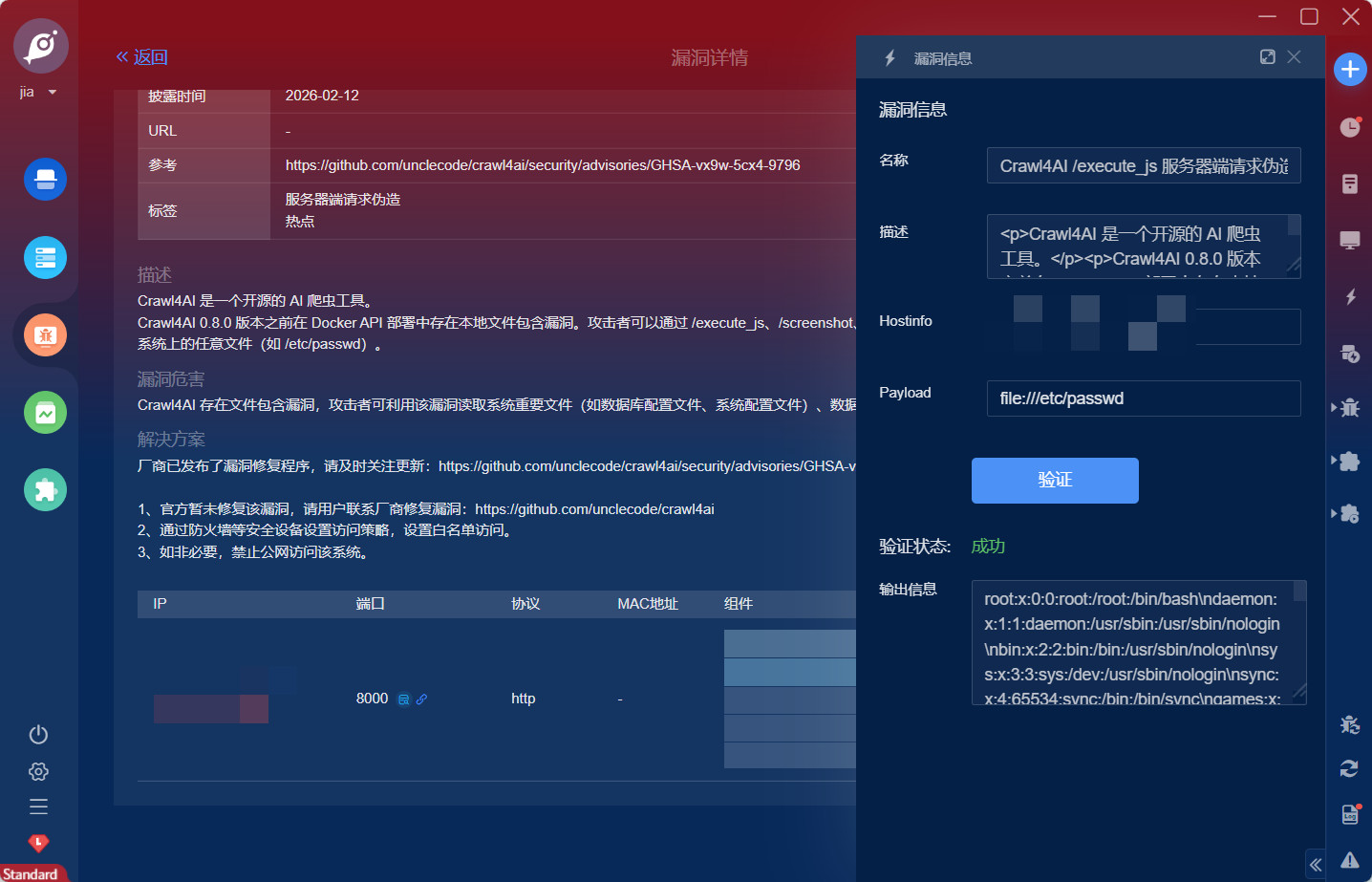Click the power icon in left sidebar

(38, 734)
